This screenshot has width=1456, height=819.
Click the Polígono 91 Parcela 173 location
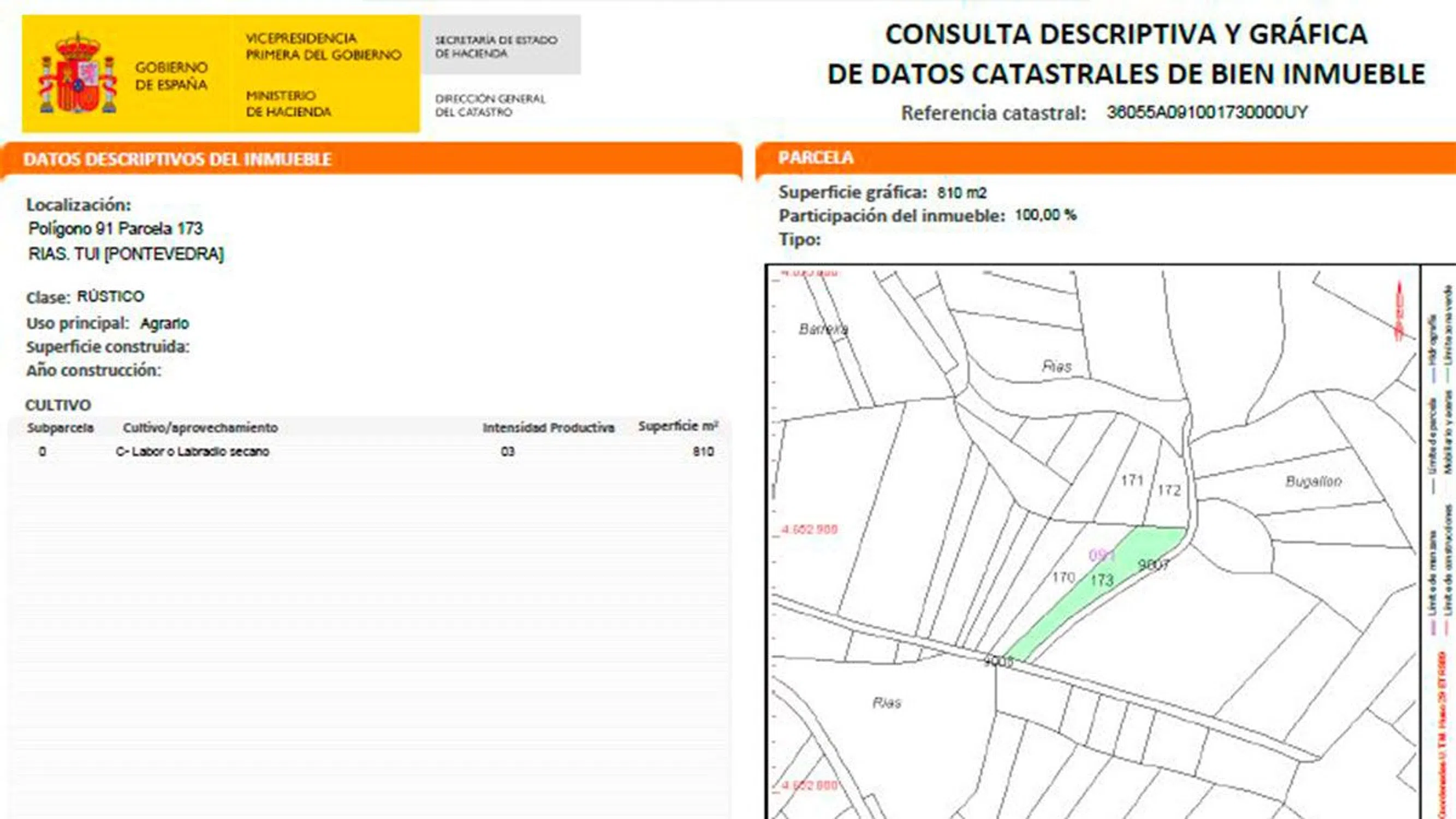click(115, 228)
